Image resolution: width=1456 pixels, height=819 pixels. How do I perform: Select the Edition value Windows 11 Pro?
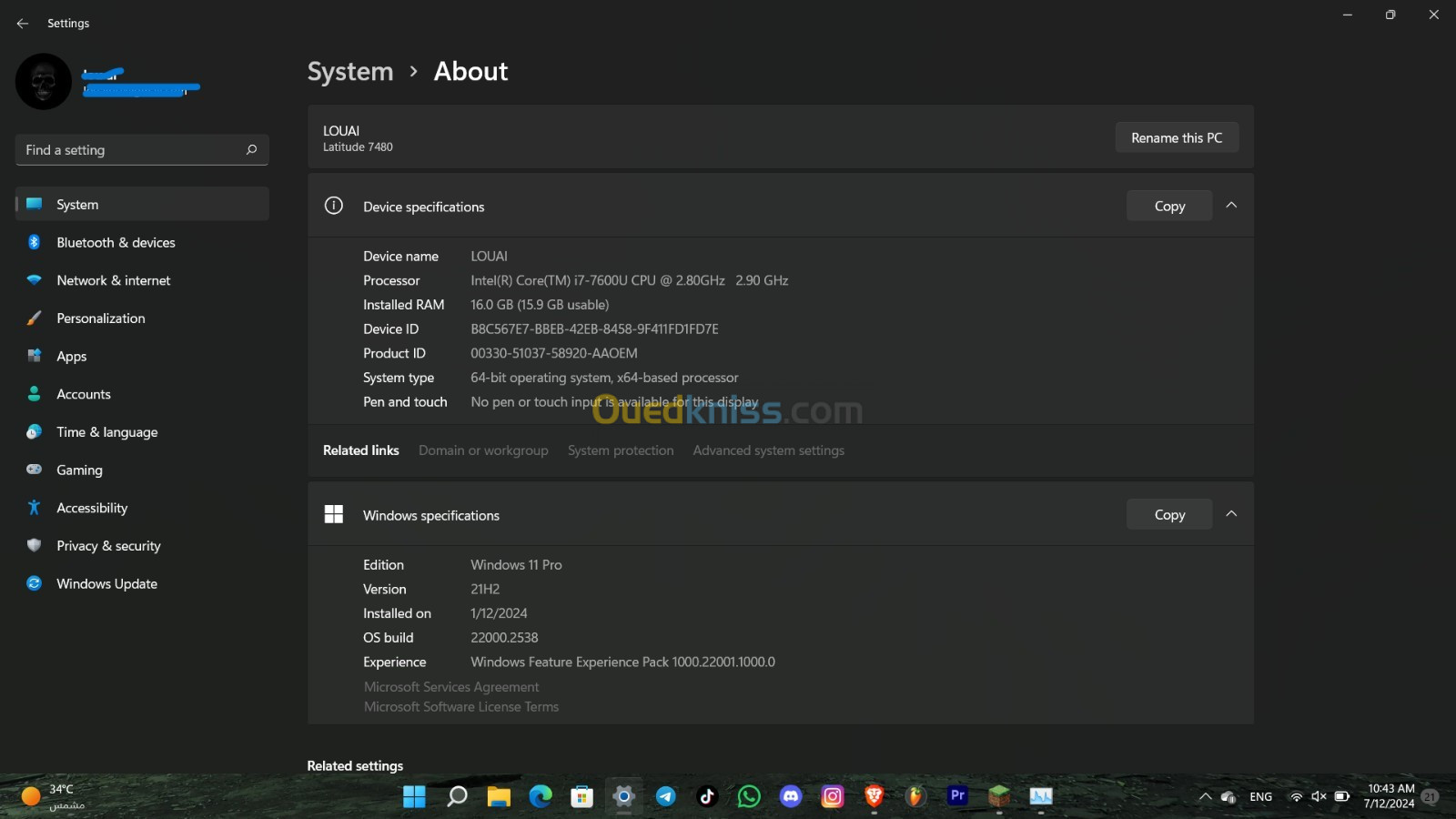click(516, 565)
